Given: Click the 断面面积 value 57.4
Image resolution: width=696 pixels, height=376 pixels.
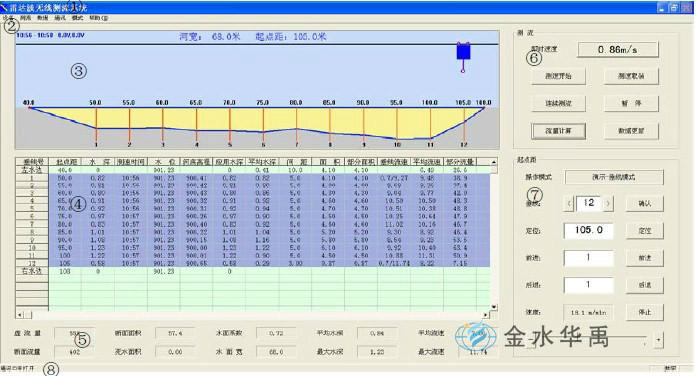Looking at the screenshot, I should pos(175,333).
